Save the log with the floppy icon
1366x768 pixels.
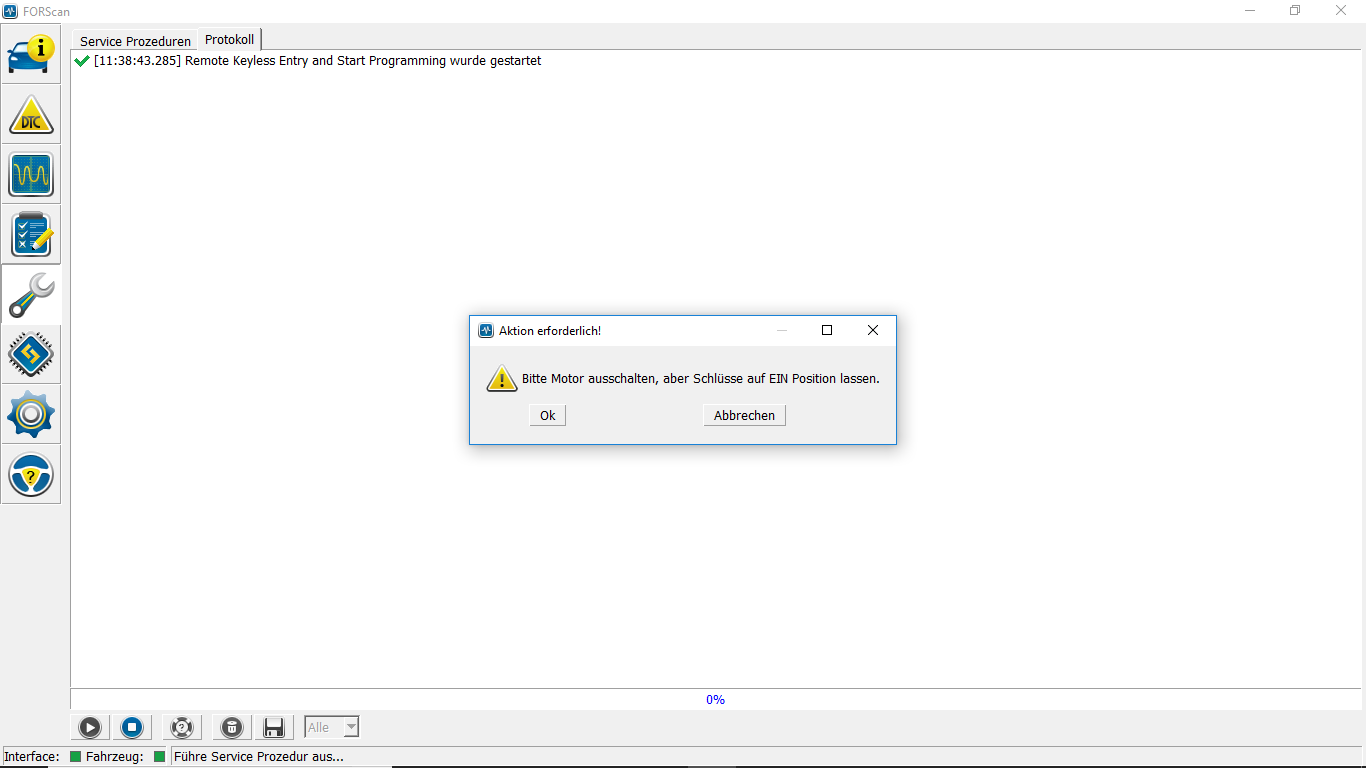[x=273, y=727]
